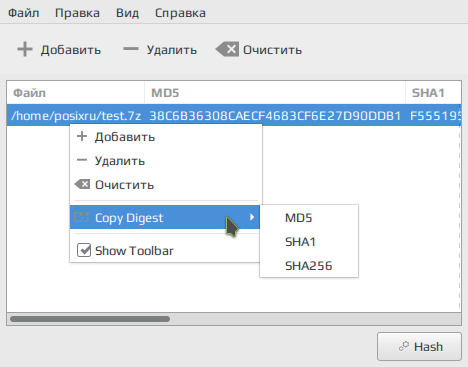Click the backspace icon beside toolbar Очистить
Image resolution: width=468 pixels, height=367 pixels.
pos(227,50)
